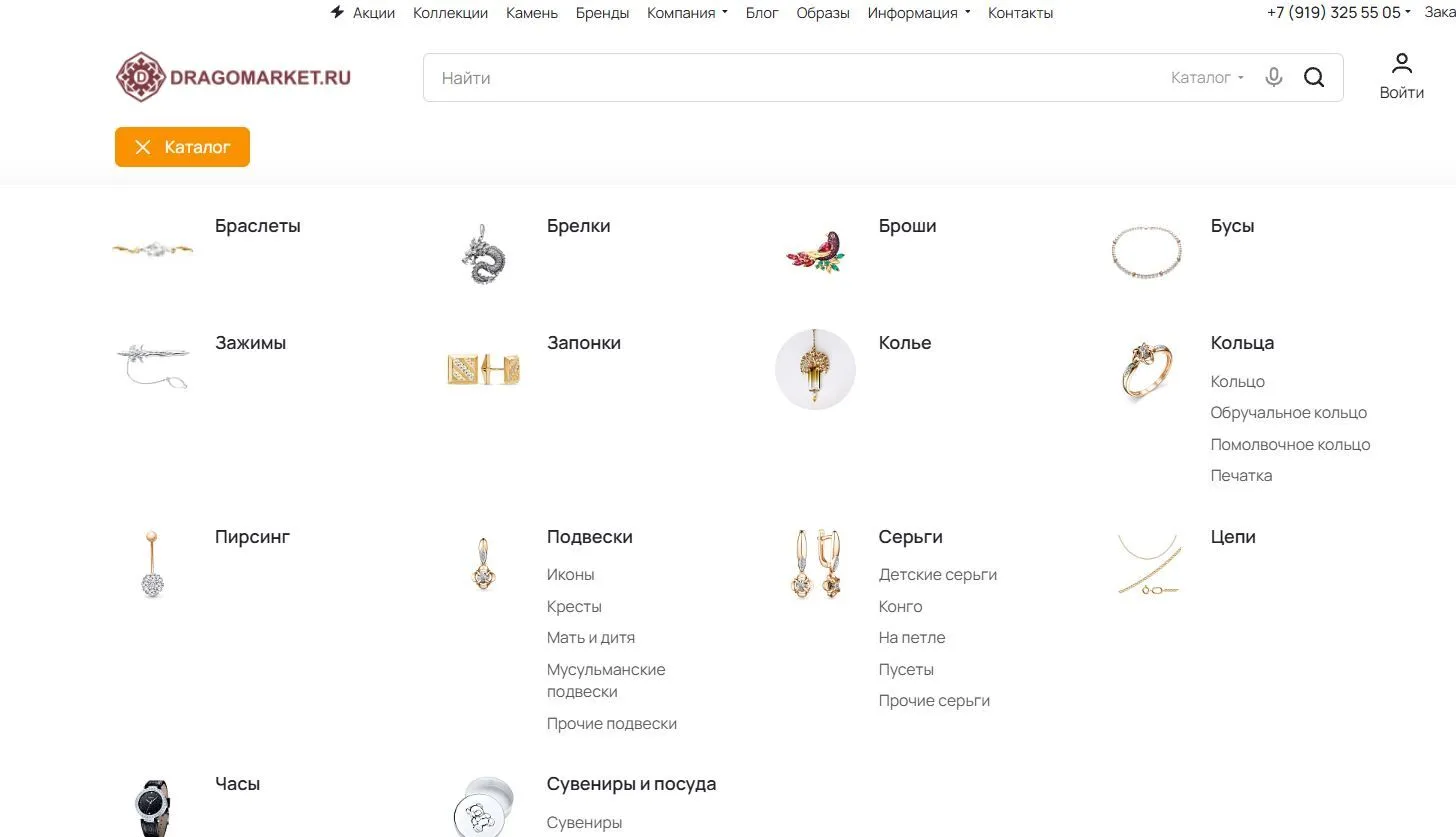The width and height of the screenshot is (1456, 837).
Task: Select the gold cufflinks Запонки image
Action: tap(483, 369)
